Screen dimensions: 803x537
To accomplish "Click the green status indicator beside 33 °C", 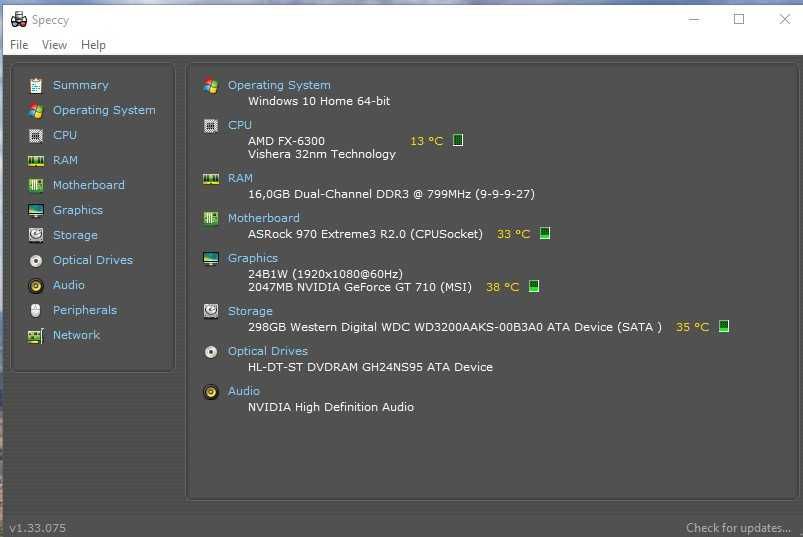I will point(545,233).
